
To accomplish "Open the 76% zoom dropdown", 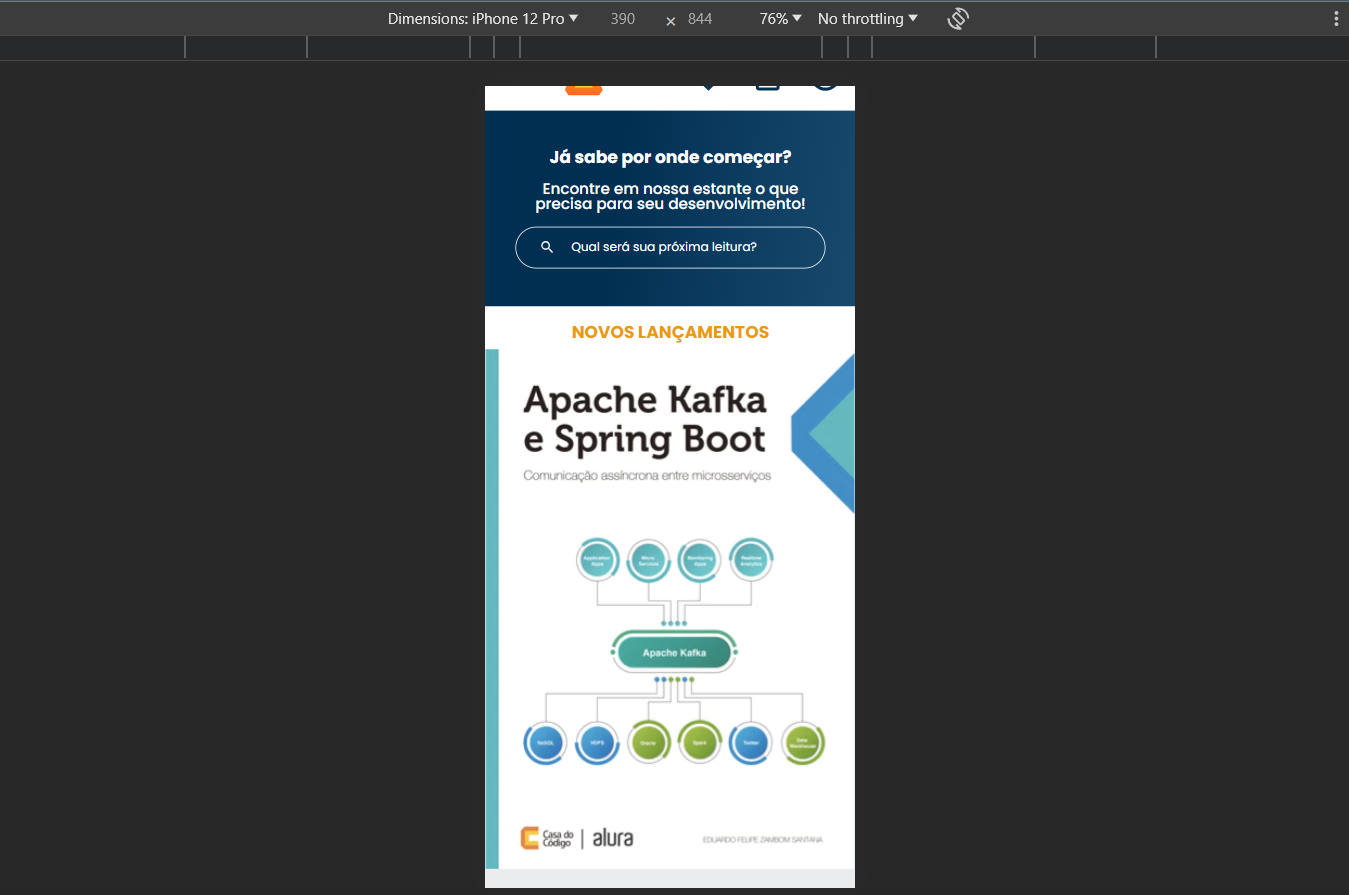I will tap(780, 19).
